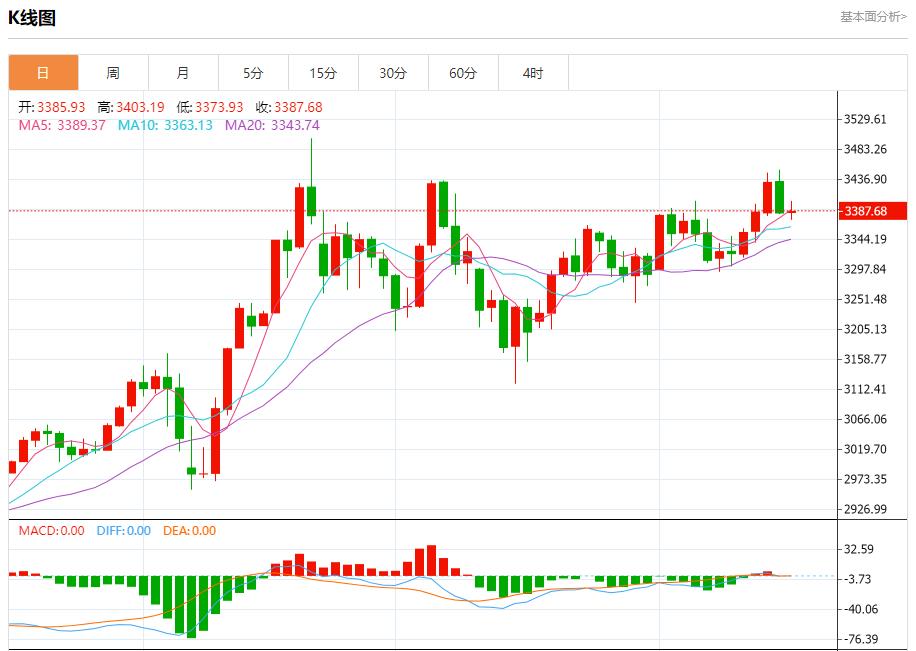Select the 月 (monthly) chart tab
Image resolution: width=916 pixels, height=651 pixels.
183,73
